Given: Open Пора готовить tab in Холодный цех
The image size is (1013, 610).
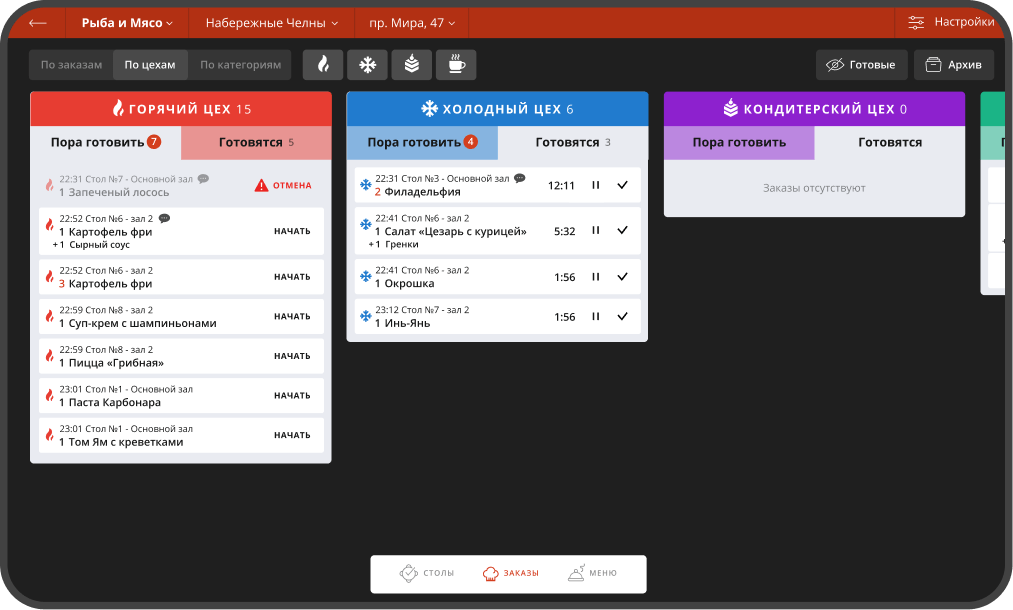Looking at the screenshot, I should 423,142.
